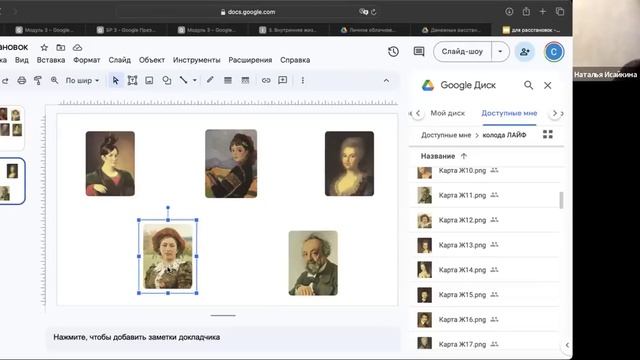Switch Drive list to grid view

point(548,134)
